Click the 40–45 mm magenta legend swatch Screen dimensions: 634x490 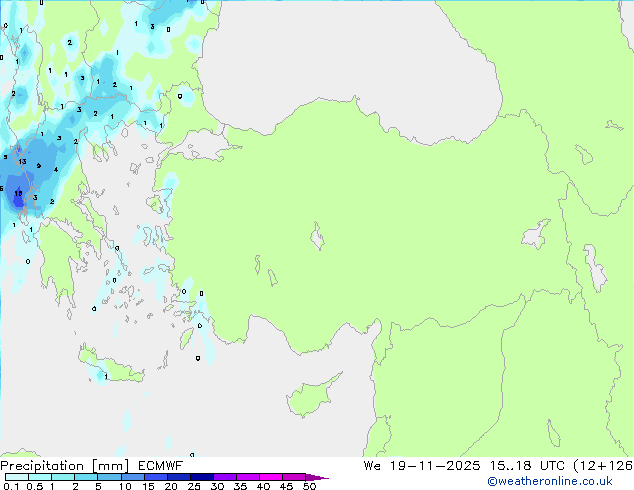271,477
